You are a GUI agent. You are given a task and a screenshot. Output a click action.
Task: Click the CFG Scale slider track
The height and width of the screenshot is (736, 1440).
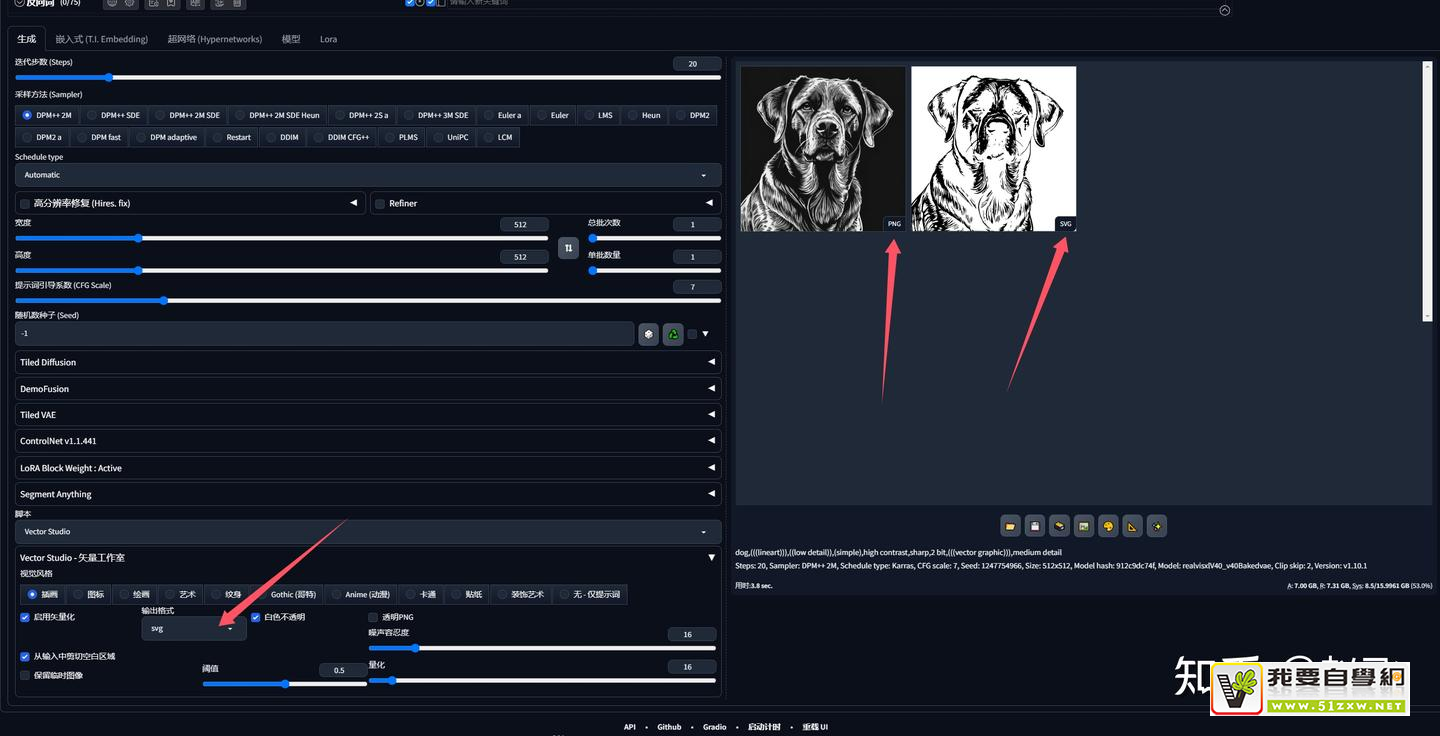coord(367,300)
